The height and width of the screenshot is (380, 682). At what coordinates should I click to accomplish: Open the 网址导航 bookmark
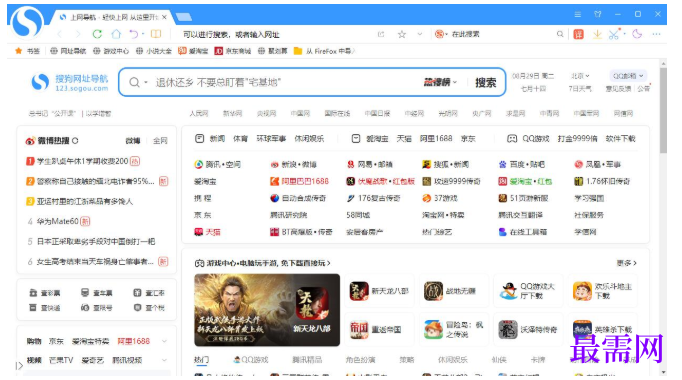click(68, 51)
